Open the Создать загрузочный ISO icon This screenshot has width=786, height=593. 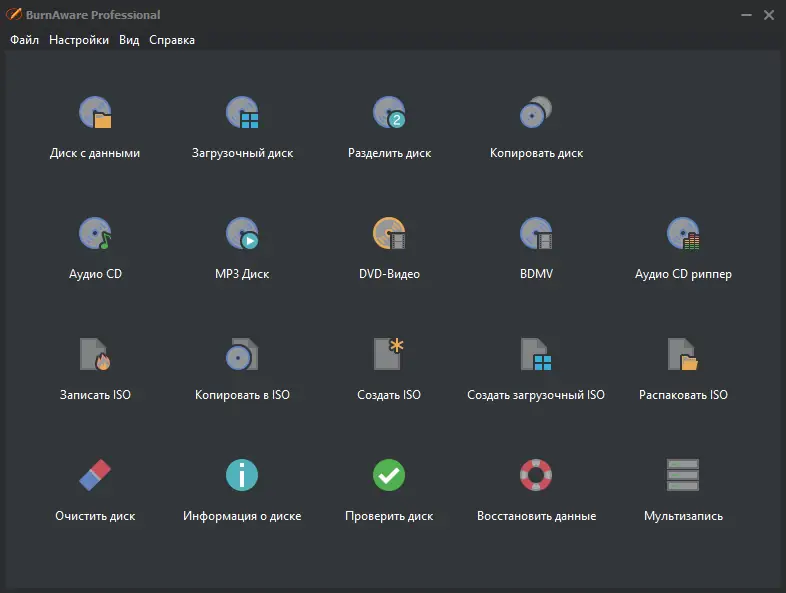pyautogui.click(x=536, y=354)
